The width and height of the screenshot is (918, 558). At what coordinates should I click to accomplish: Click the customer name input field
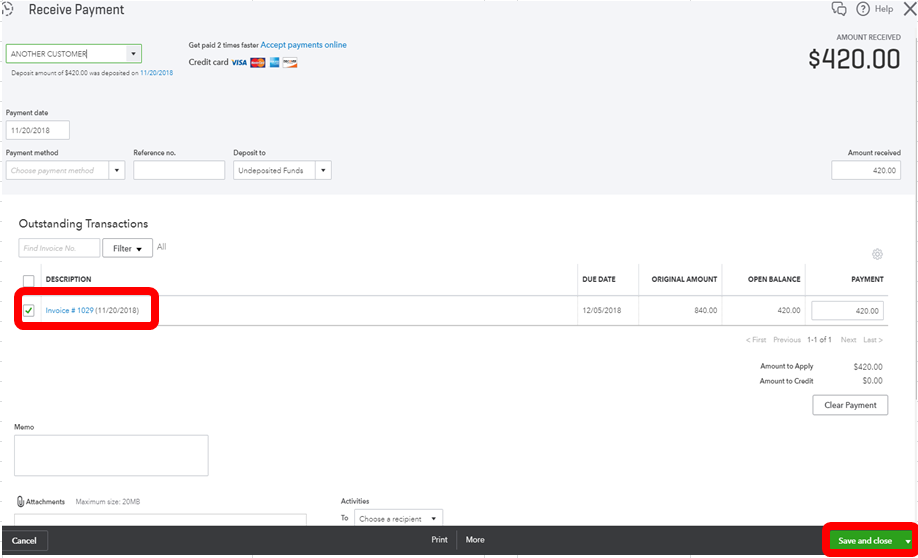pos(66,54)
